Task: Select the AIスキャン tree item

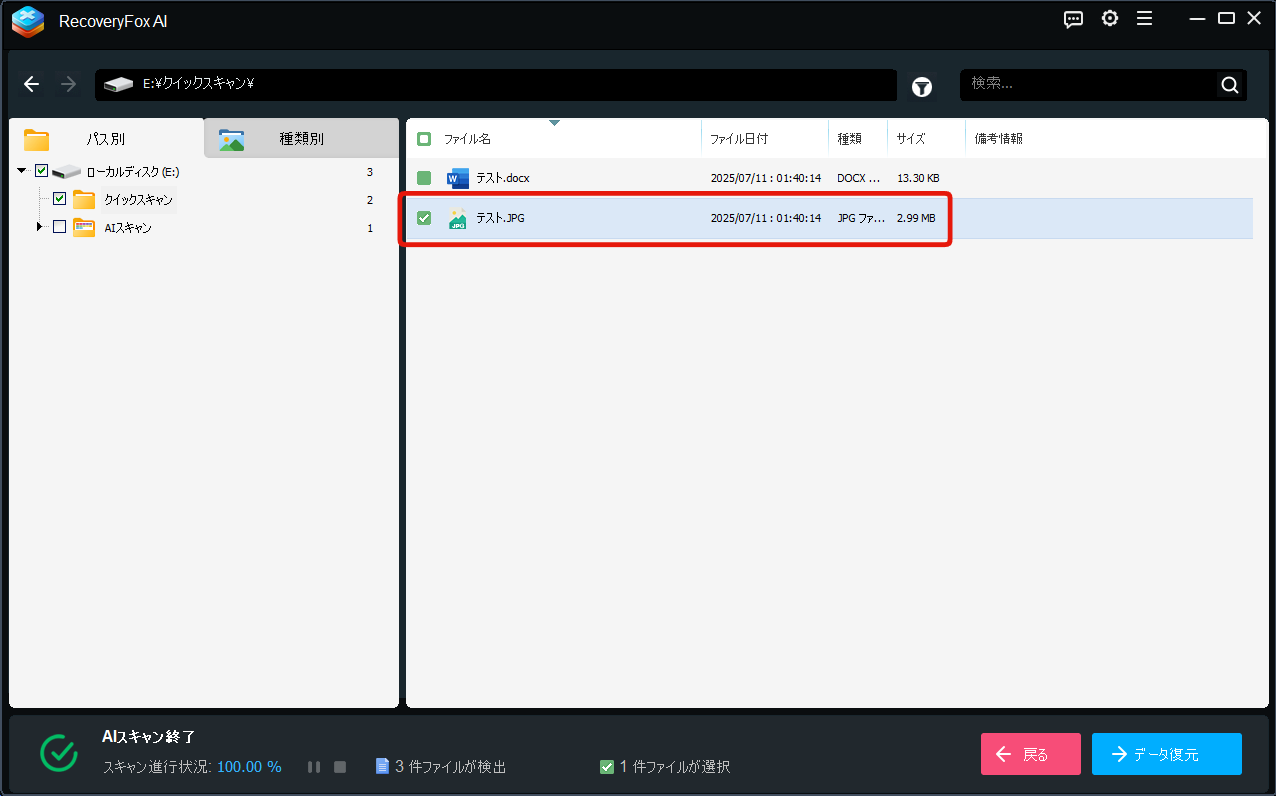Action: tap(128, 228)
